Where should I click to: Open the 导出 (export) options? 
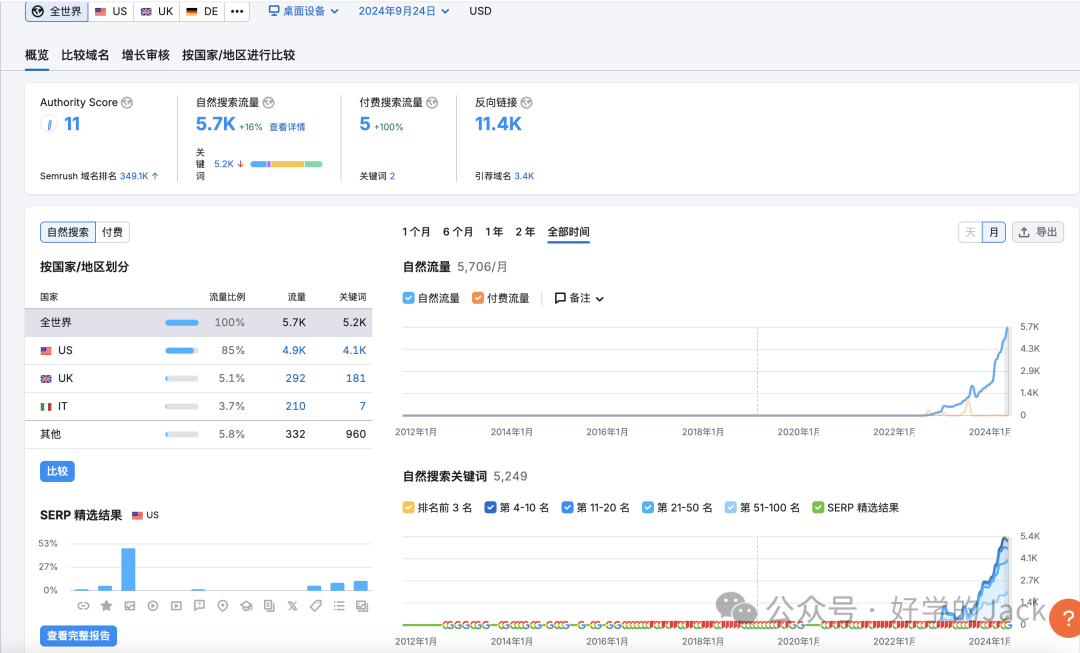coord(1038,231)
